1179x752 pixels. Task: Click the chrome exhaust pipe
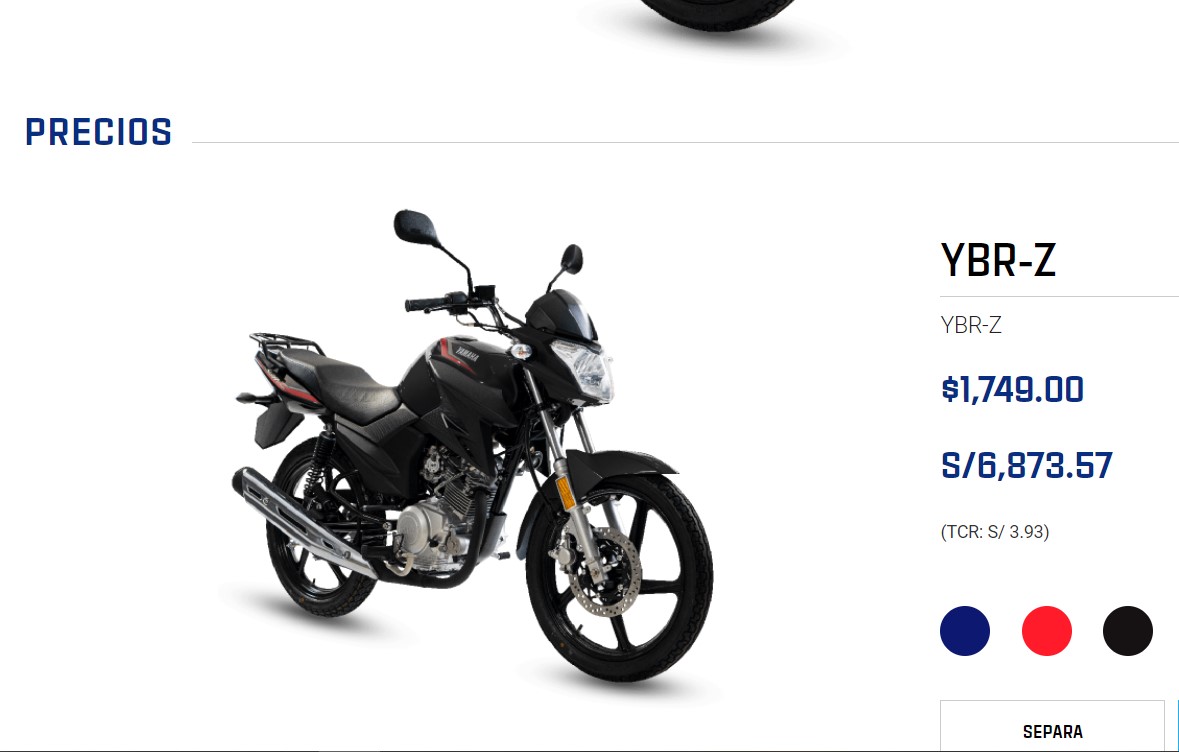tap(302, 519)
